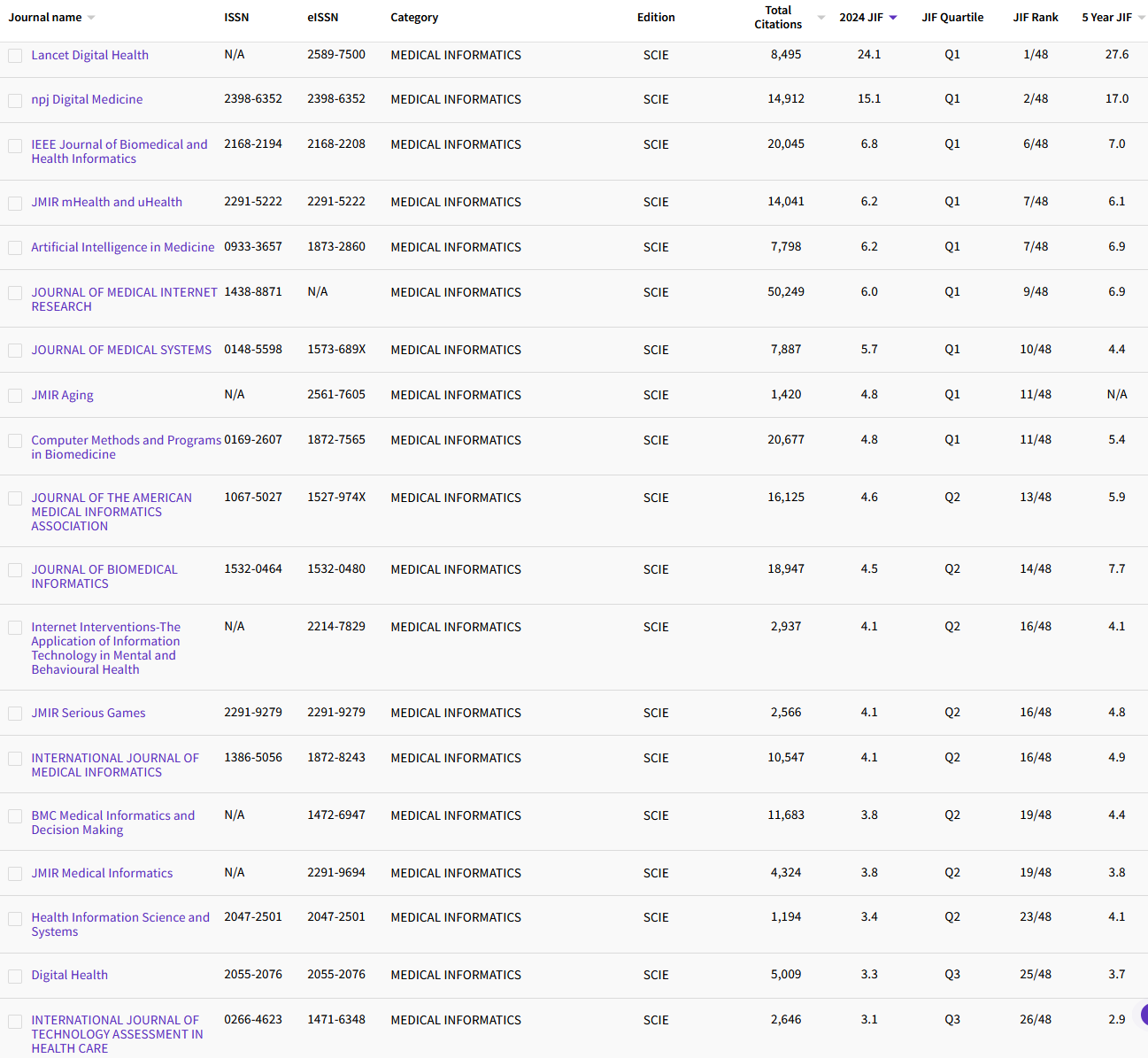Image resolution: width=1148 pixels, height=1058 pixels.
Task: Check the BMC Medical Informatics checkbox
Action: (x=14, y=816)
